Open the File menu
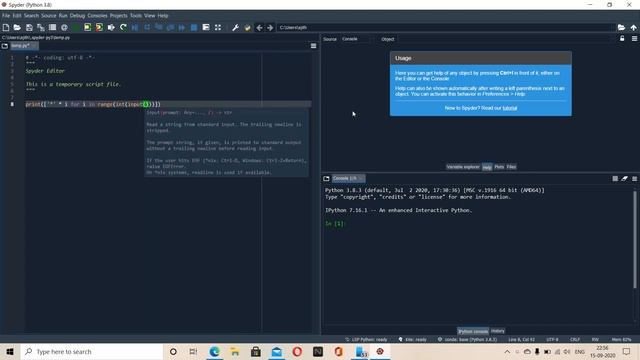The image size is (640, 360). coord(6,16)
